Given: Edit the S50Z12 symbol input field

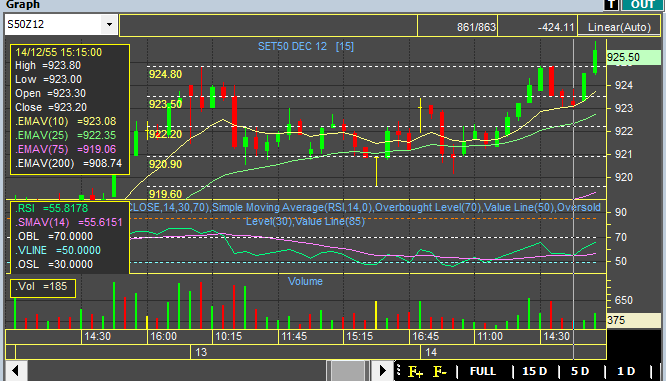Looking at the screenshot, I should pyautogui.click(x=53, y=25).
